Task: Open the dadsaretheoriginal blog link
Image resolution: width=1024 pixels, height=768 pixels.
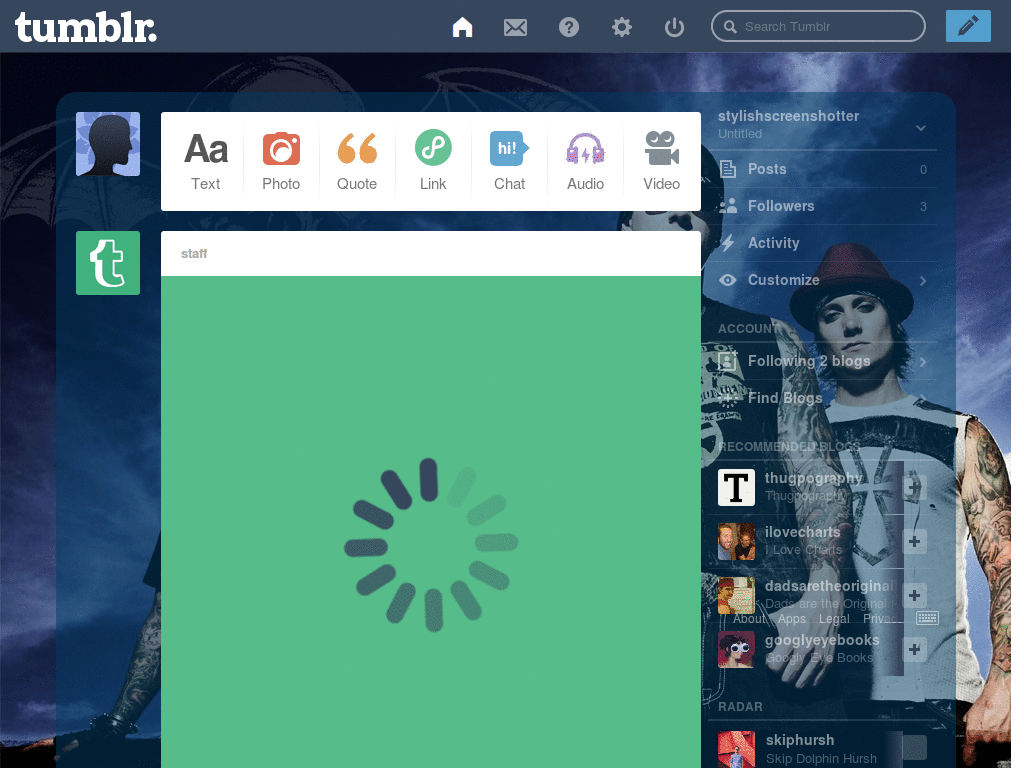Action: [x=829, y=586]
